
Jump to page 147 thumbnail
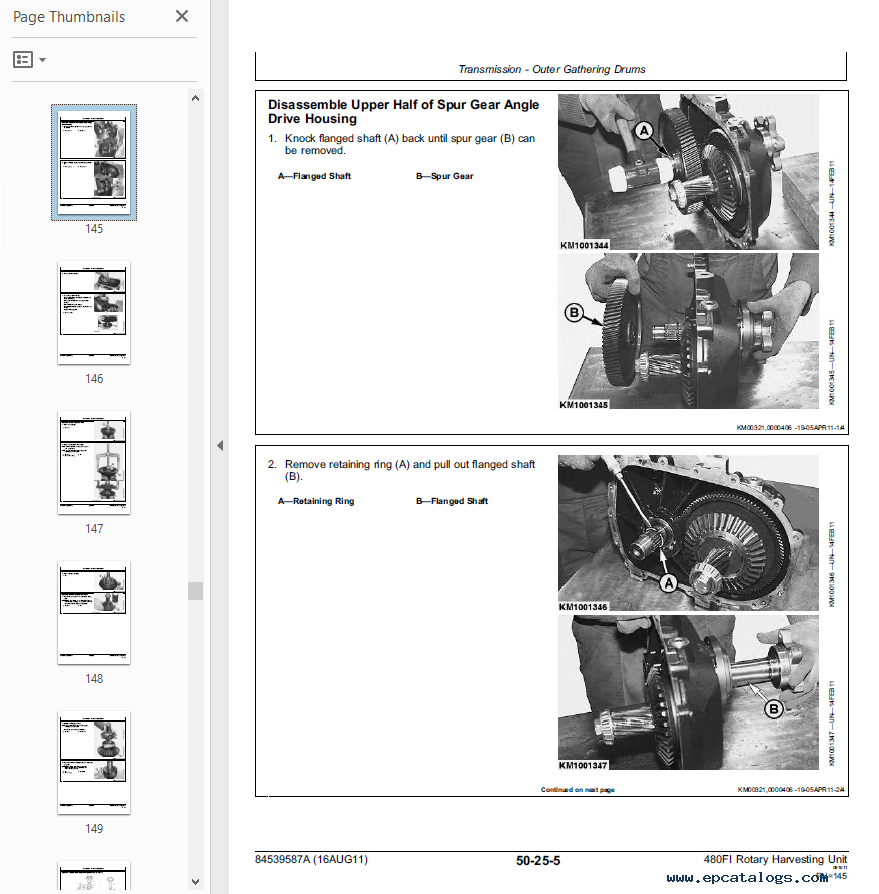click(94, 462)
